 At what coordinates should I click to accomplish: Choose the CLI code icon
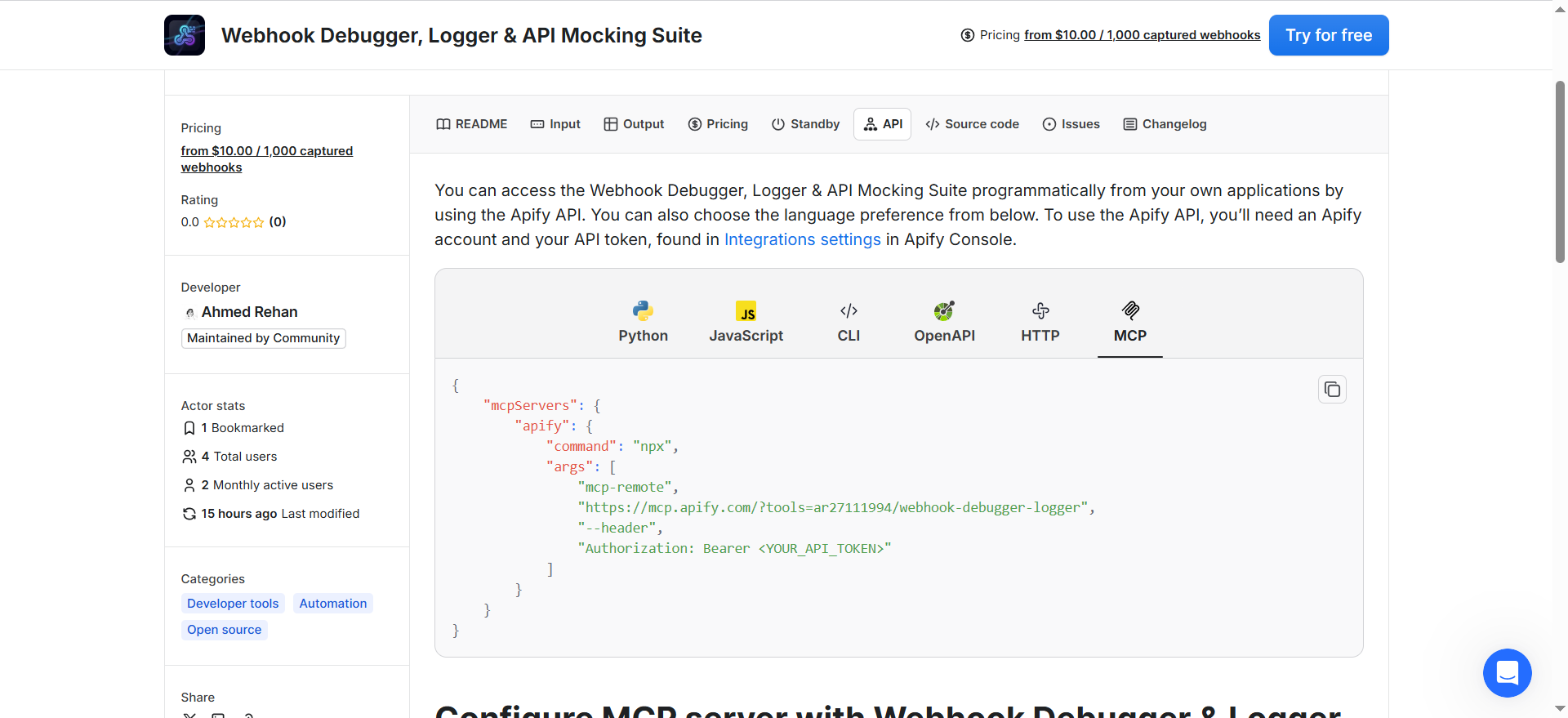tap(849, 310)
